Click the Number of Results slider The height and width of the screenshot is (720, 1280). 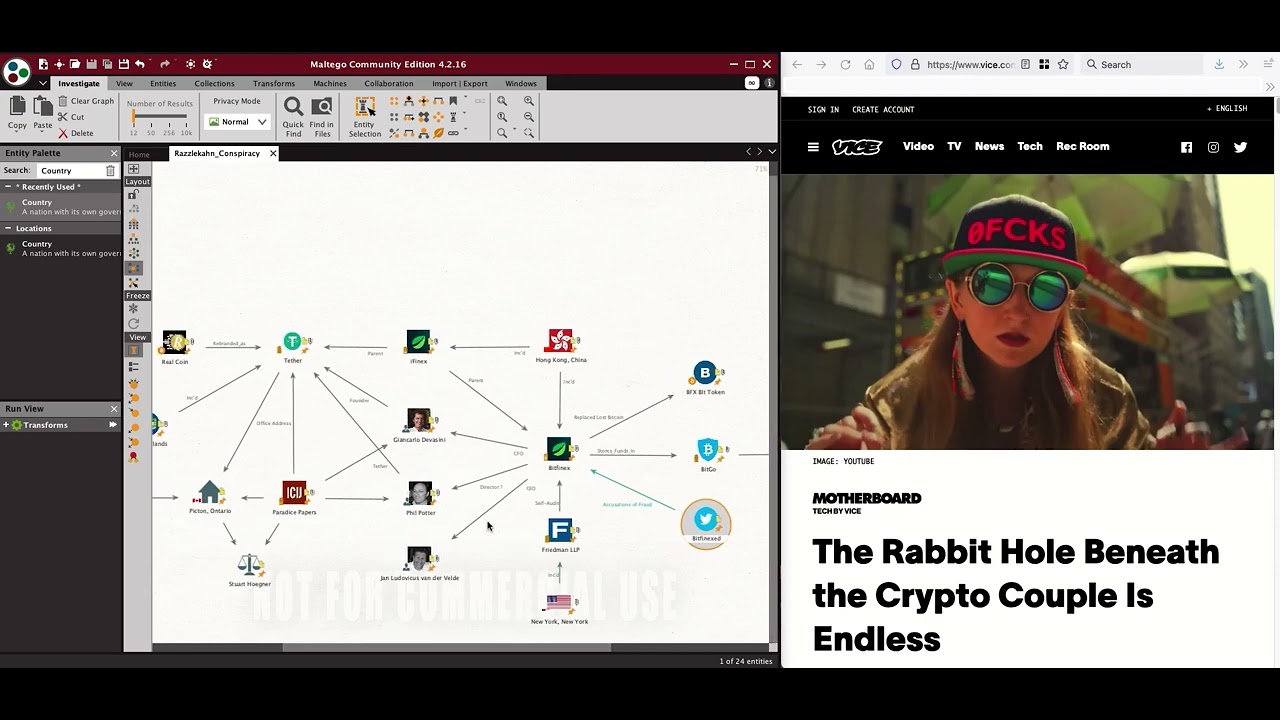click(160, 118)
